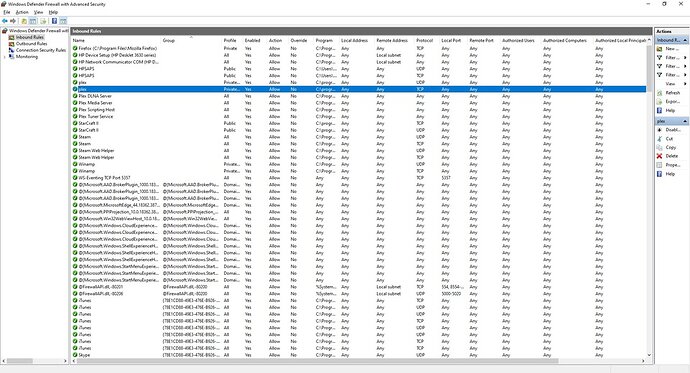
Task: Click the Connection Security Rules tree icon
Action: (11, 50)
